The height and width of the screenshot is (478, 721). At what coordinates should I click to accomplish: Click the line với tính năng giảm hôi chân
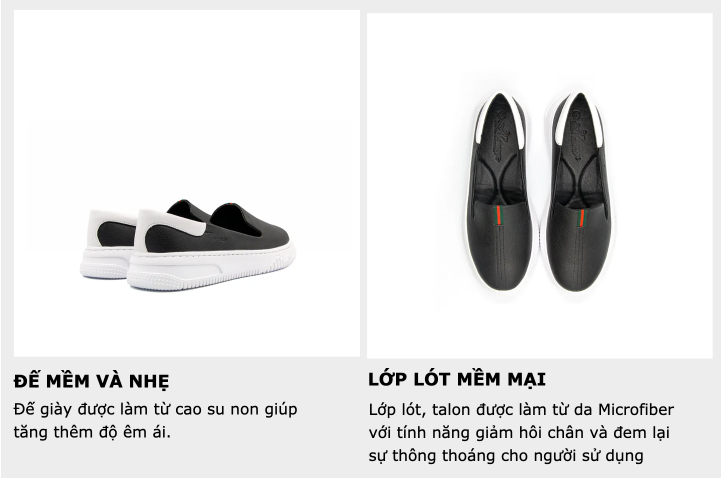click(519, 433)
